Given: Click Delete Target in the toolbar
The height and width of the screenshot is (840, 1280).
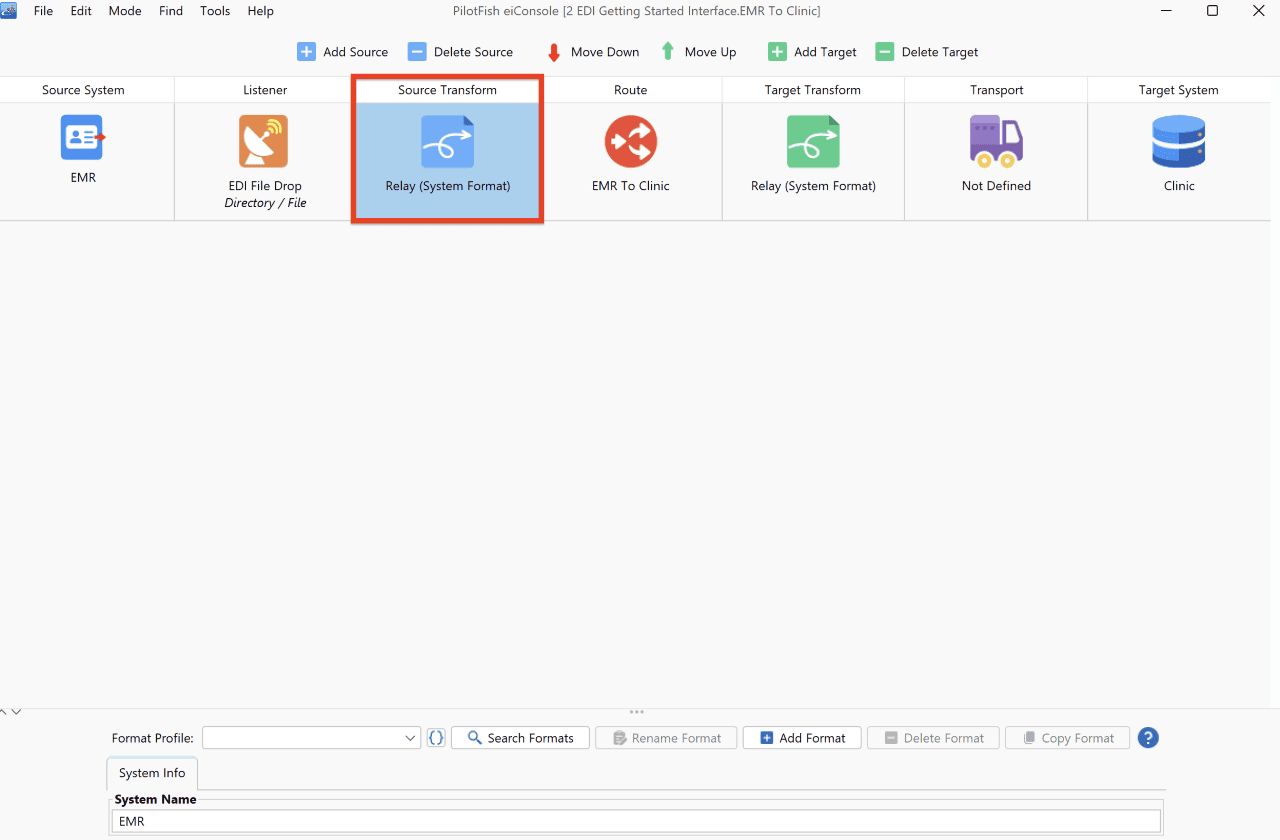Looking at the screenshot, I should point(927,52).
